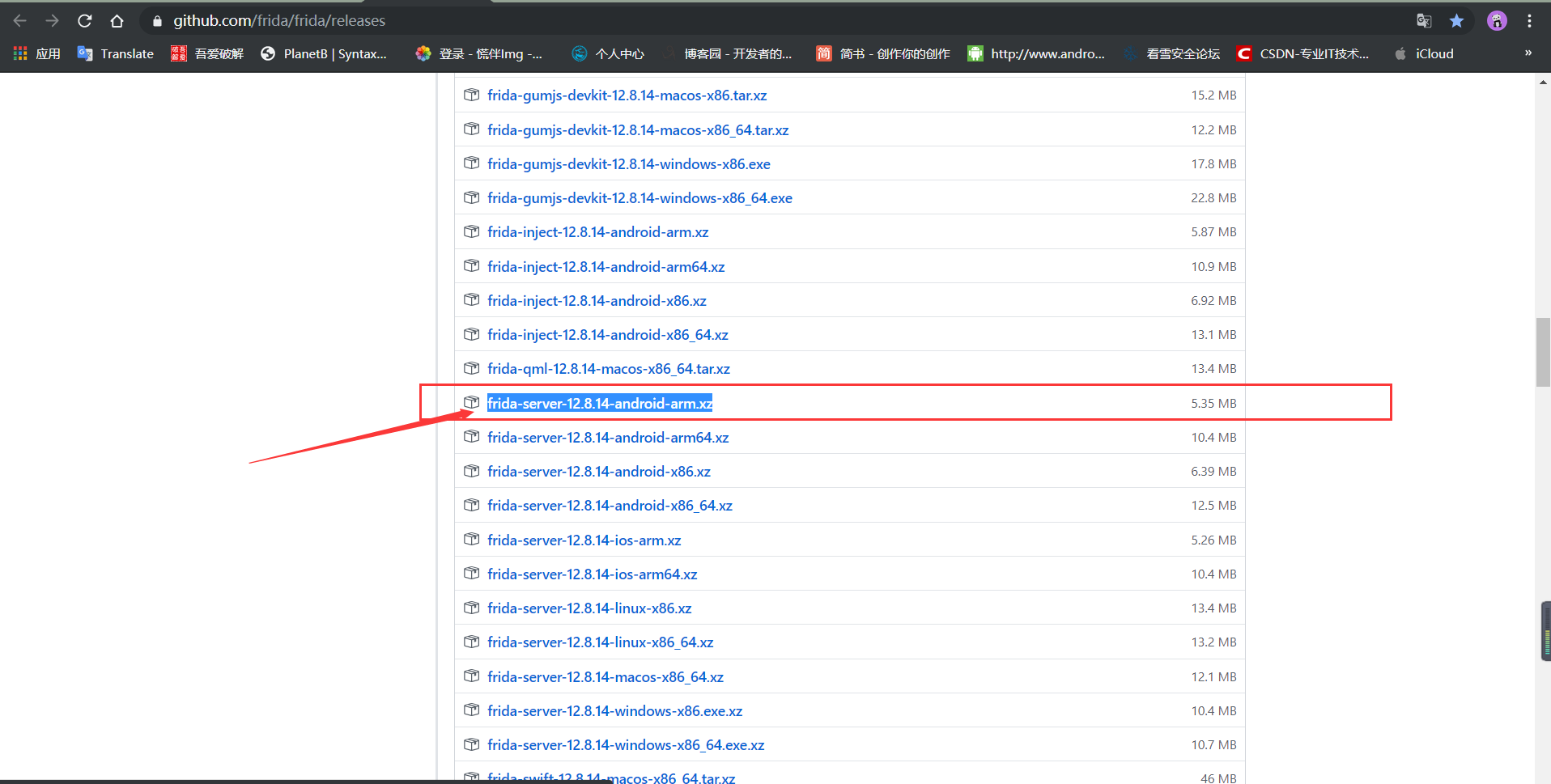Screen dimensions: 1551x784
Task: Click package icon beside frida-inject-android-x86.xz
Action: [472, 300]
